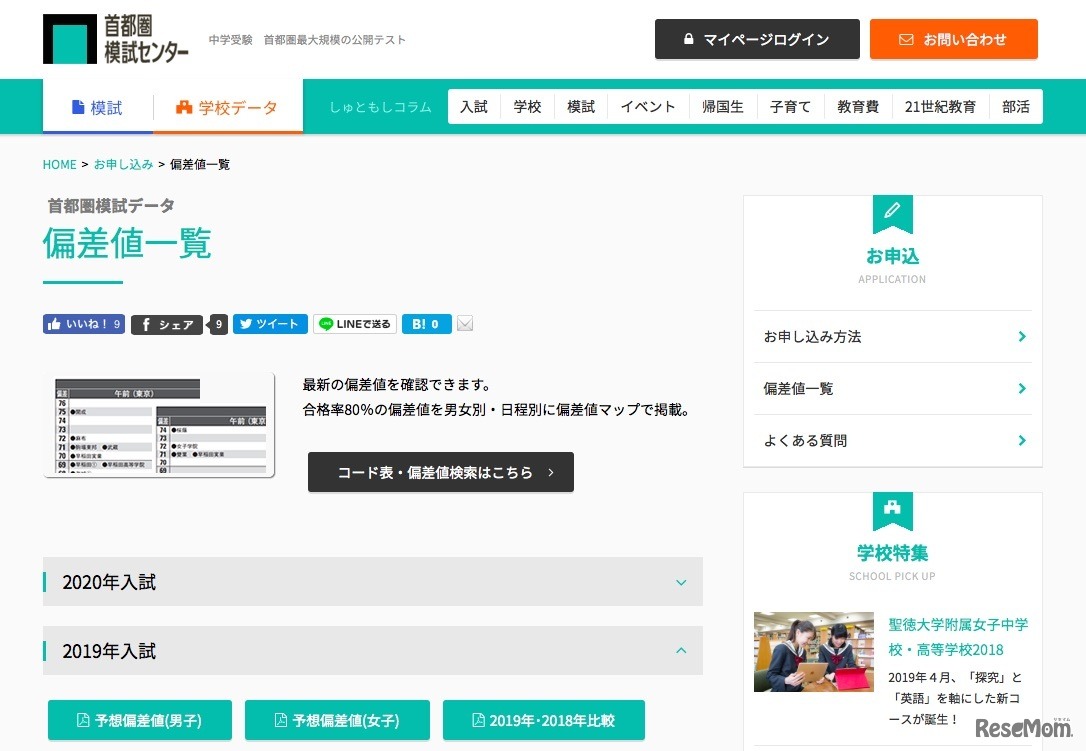Download 予想偏差値(男子) PDF

point(139,720)
